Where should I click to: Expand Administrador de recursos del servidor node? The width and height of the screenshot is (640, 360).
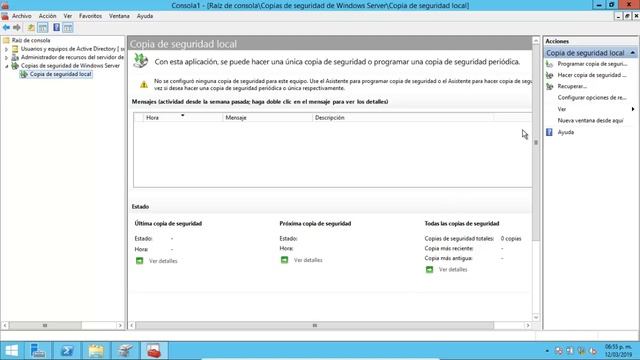6,58
